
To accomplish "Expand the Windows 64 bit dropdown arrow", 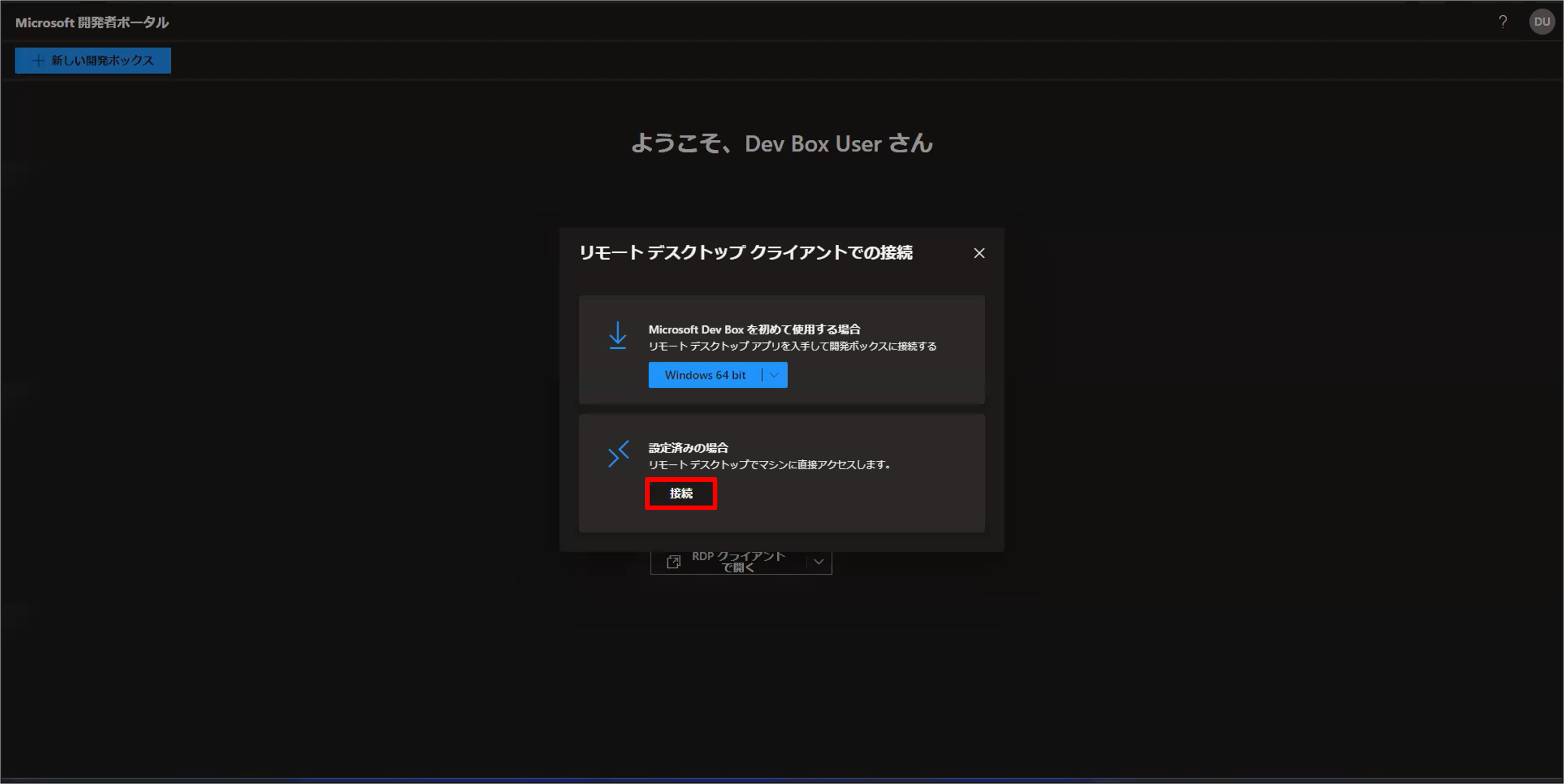I will [x=774, y=375].
